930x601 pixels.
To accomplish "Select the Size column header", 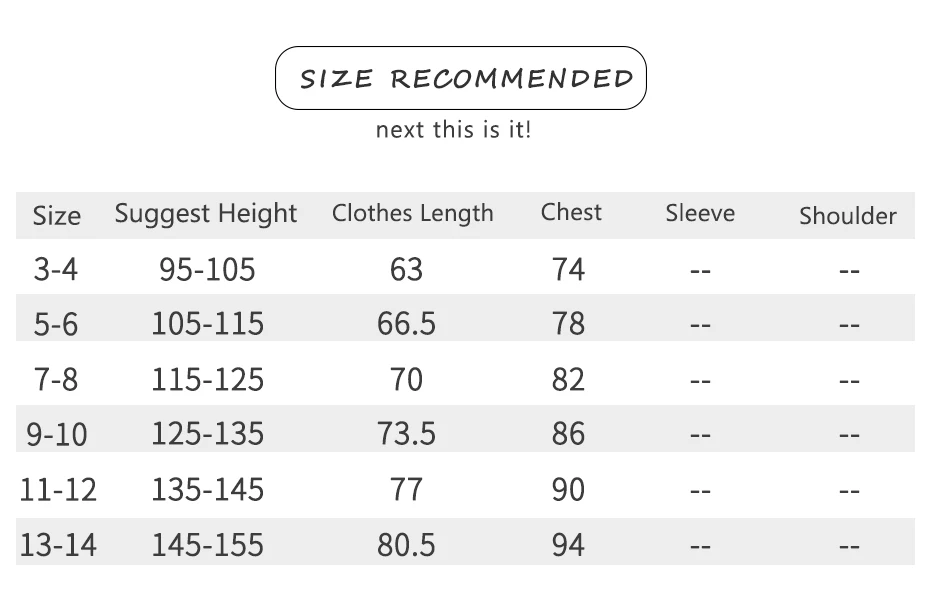I will [x=56, y=215].
